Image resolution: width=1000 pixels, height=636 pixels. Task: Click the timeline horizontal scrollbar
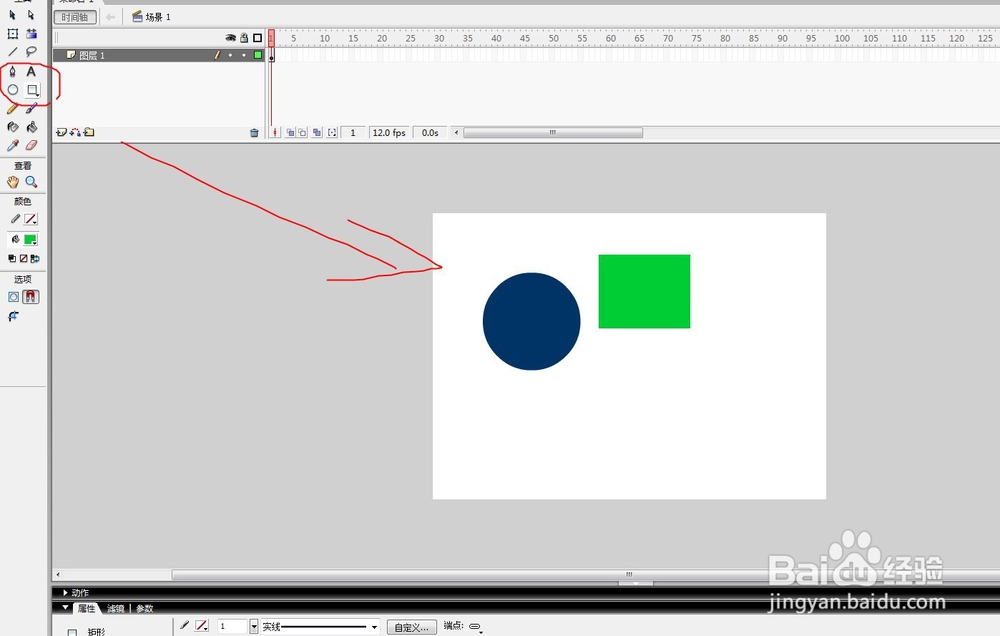(x=553, y=133)
